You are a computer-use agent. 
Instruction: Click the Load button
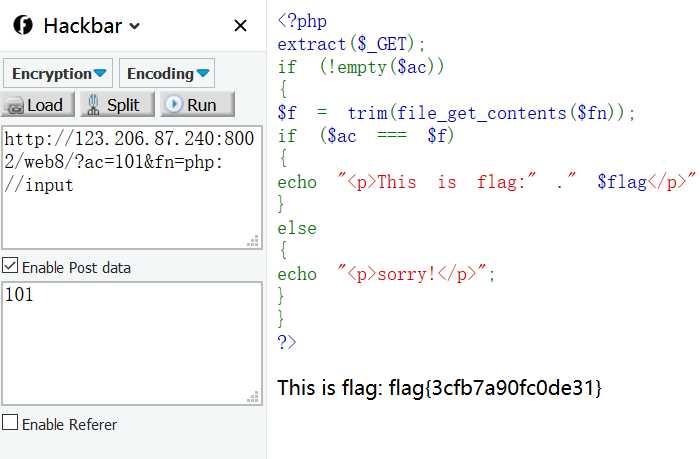click(38, 105)
